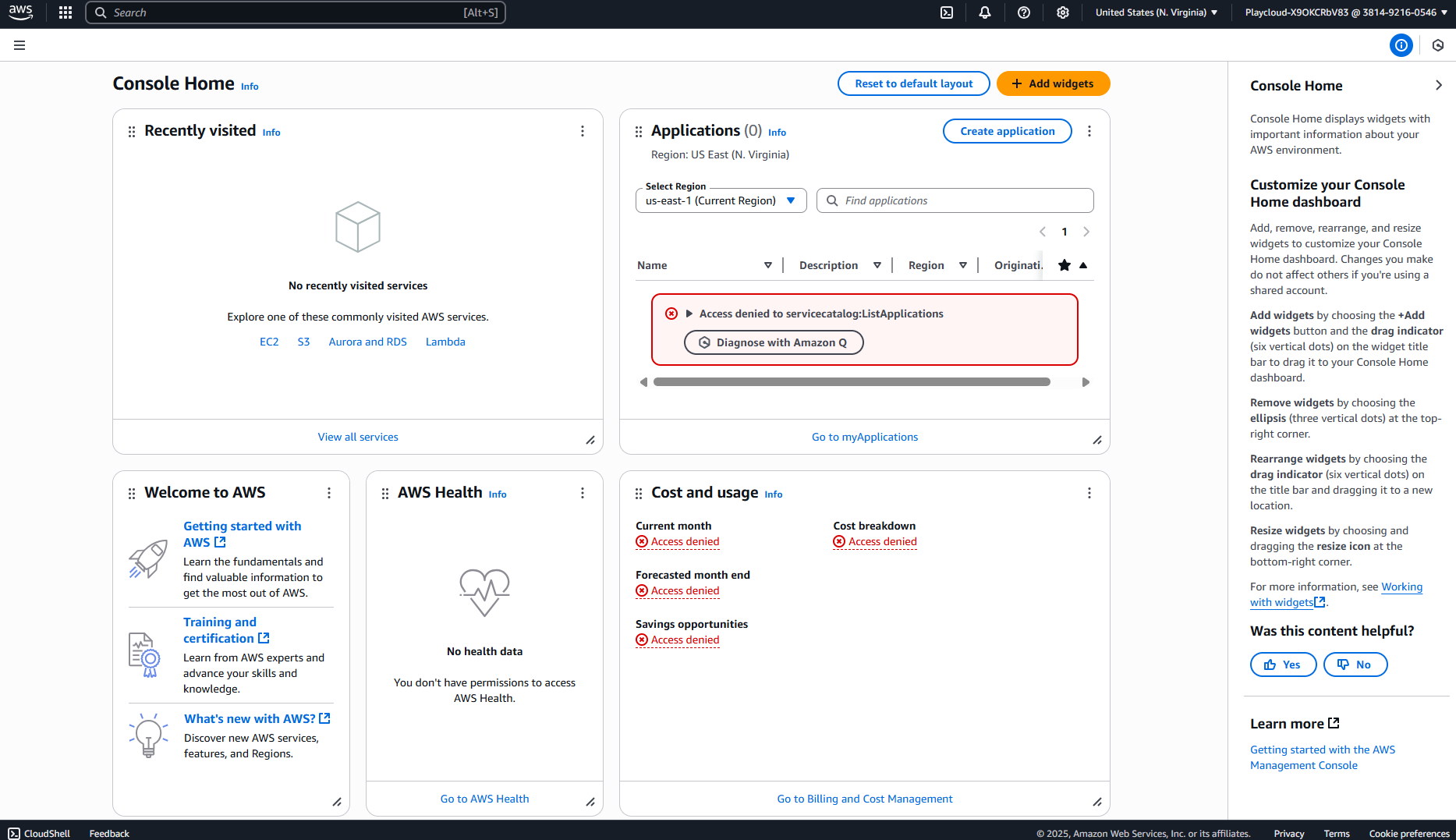This screenshot has width=1456, height=840.
Task: Open CloudShell using the terminal icon in top bar
Action: [x=946, y=12]
